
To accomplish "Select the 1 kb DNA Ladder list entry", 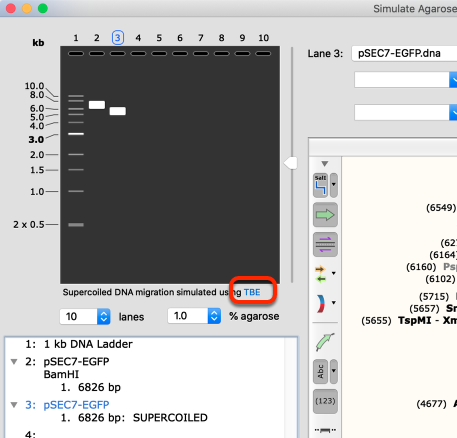I will click(79, 344).
